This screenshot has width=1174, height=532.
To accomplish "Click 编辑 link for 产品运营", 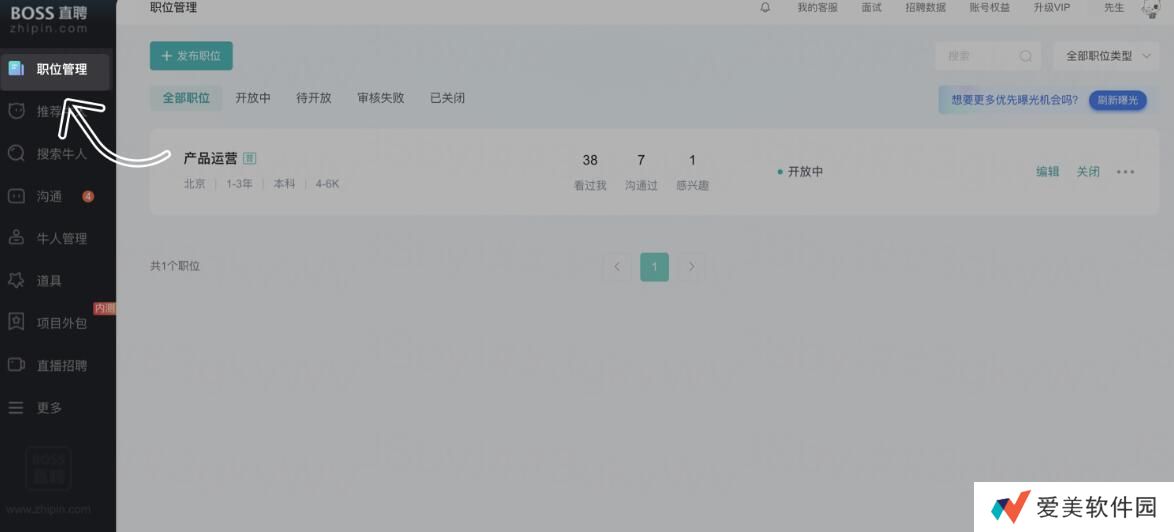I will tap(1047, 172).
